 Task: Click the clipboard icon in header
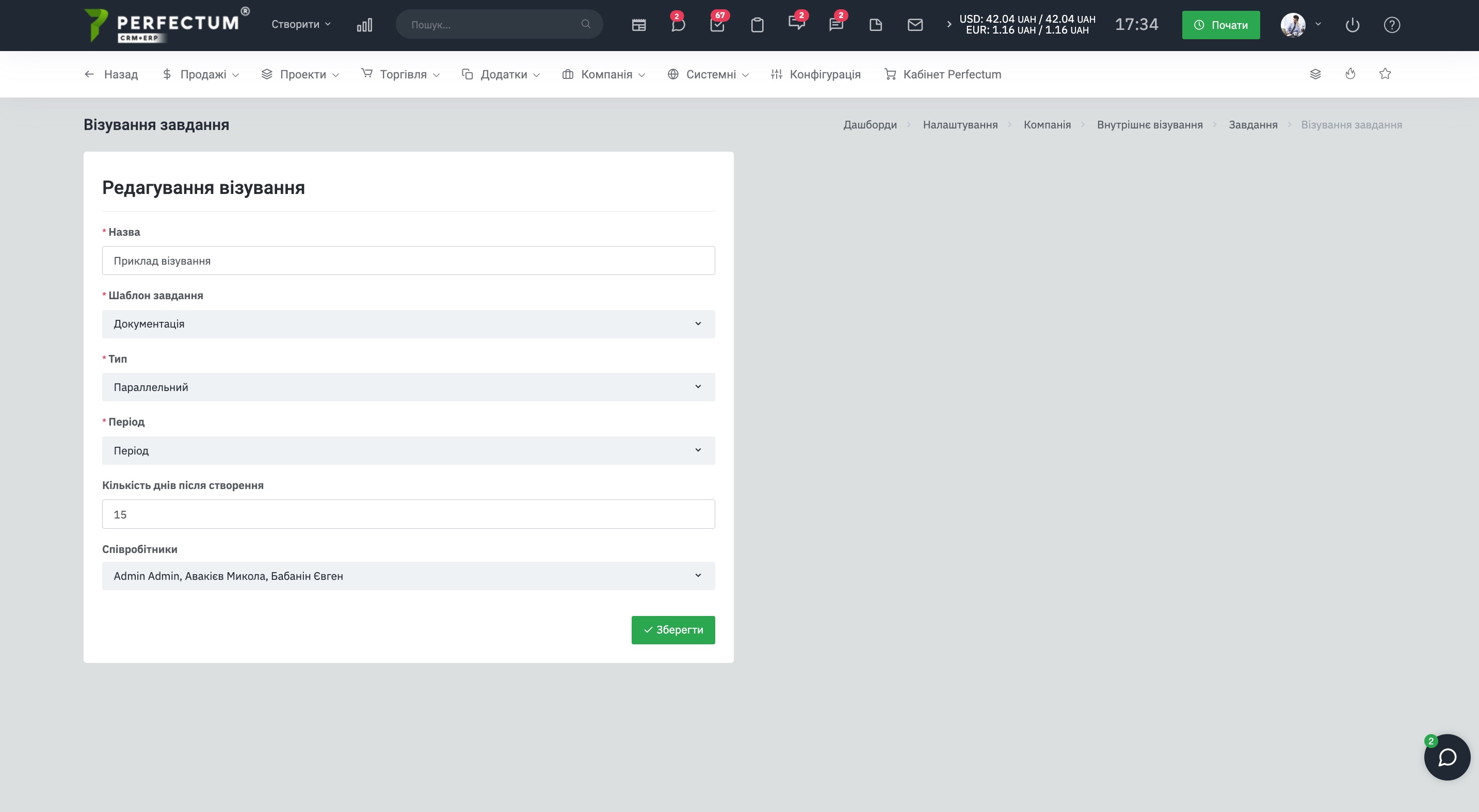click(757, 25)
